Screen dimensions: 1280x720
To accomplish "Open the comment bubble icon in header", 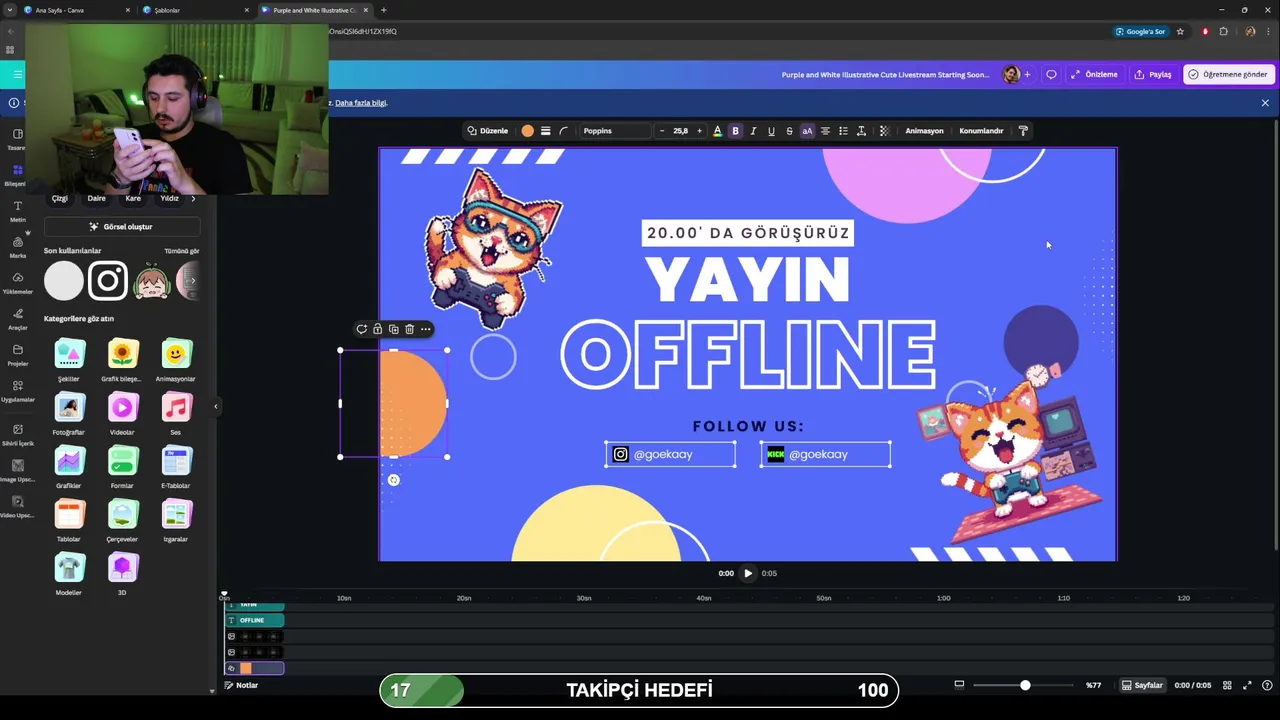I will click(x=1051, y=74).
